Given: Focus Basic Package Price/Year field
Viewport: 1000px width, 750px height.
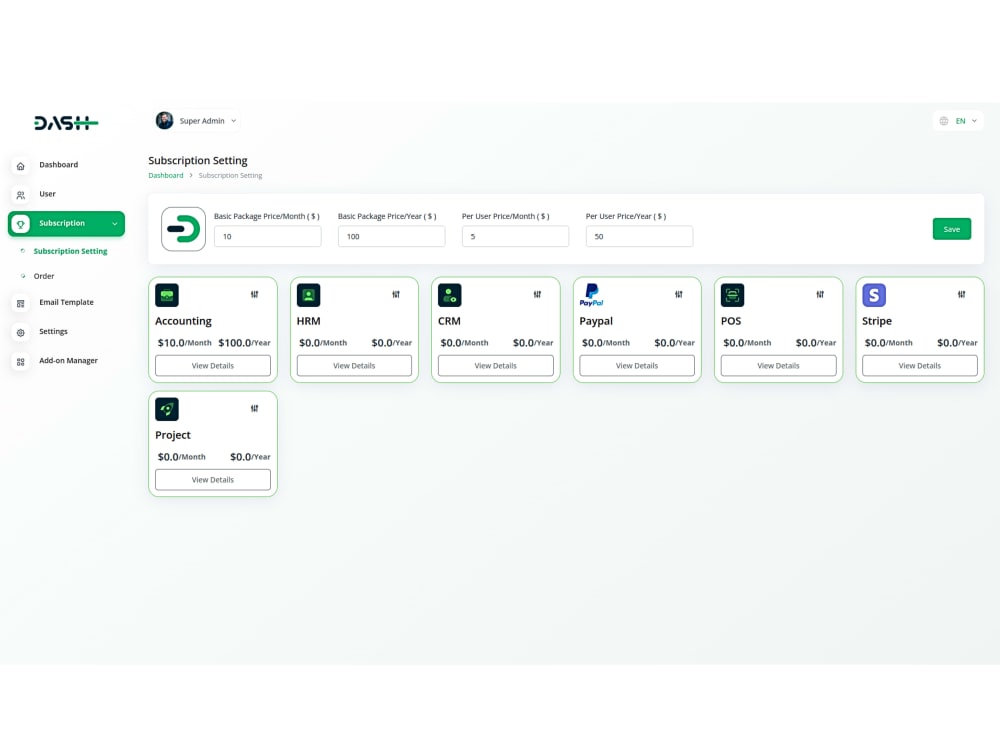Looking at the screenshot, I should (x=392, y=237).
